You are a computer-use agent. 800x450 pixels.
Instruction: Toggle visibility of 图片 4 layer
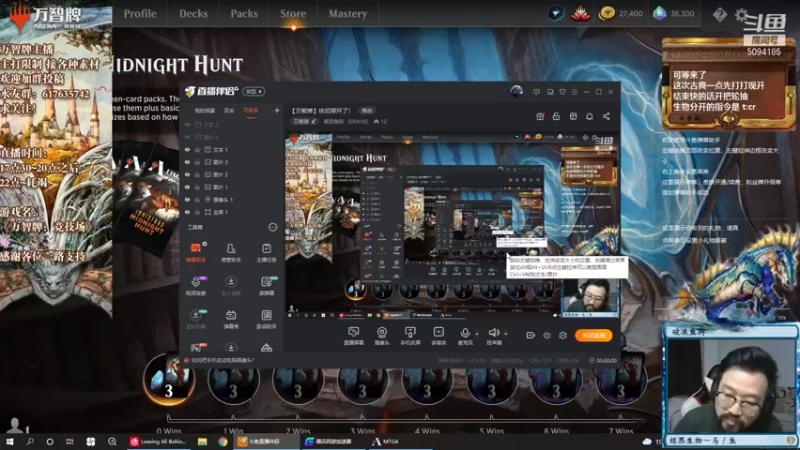pos(187,137)
